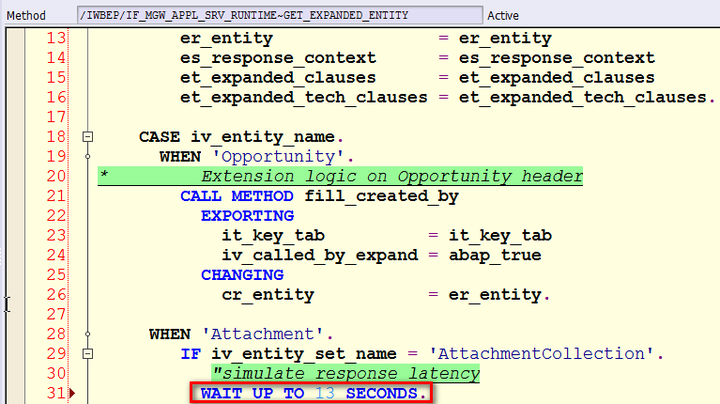Click the 'WAIT UP TO' statement

tap(252, 393)
